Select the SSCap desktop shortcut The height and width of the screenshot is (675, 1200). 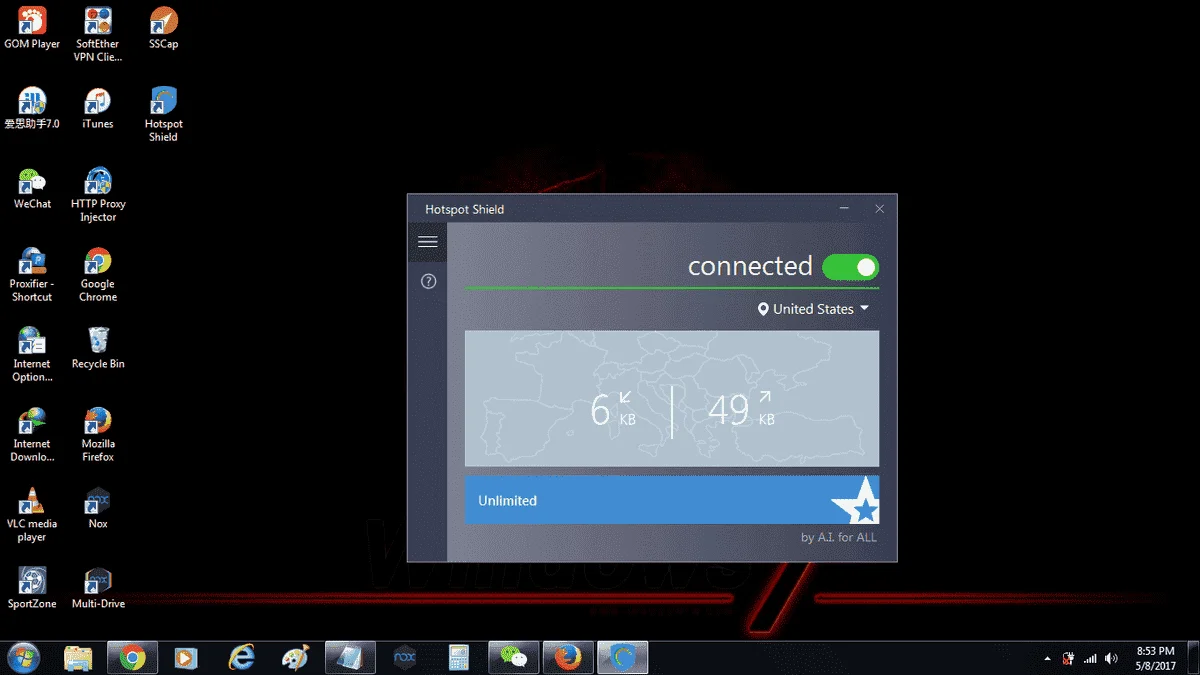tap(163, 28)
